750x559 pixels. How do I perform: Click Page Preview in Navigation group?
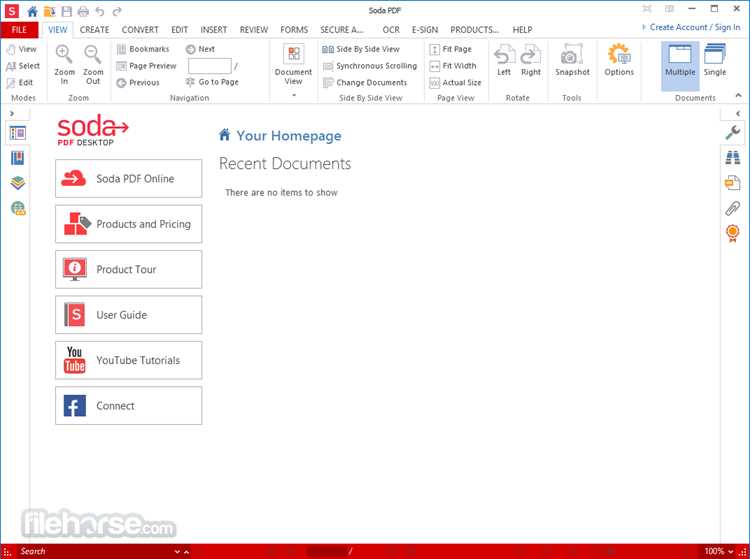point(146,66)
